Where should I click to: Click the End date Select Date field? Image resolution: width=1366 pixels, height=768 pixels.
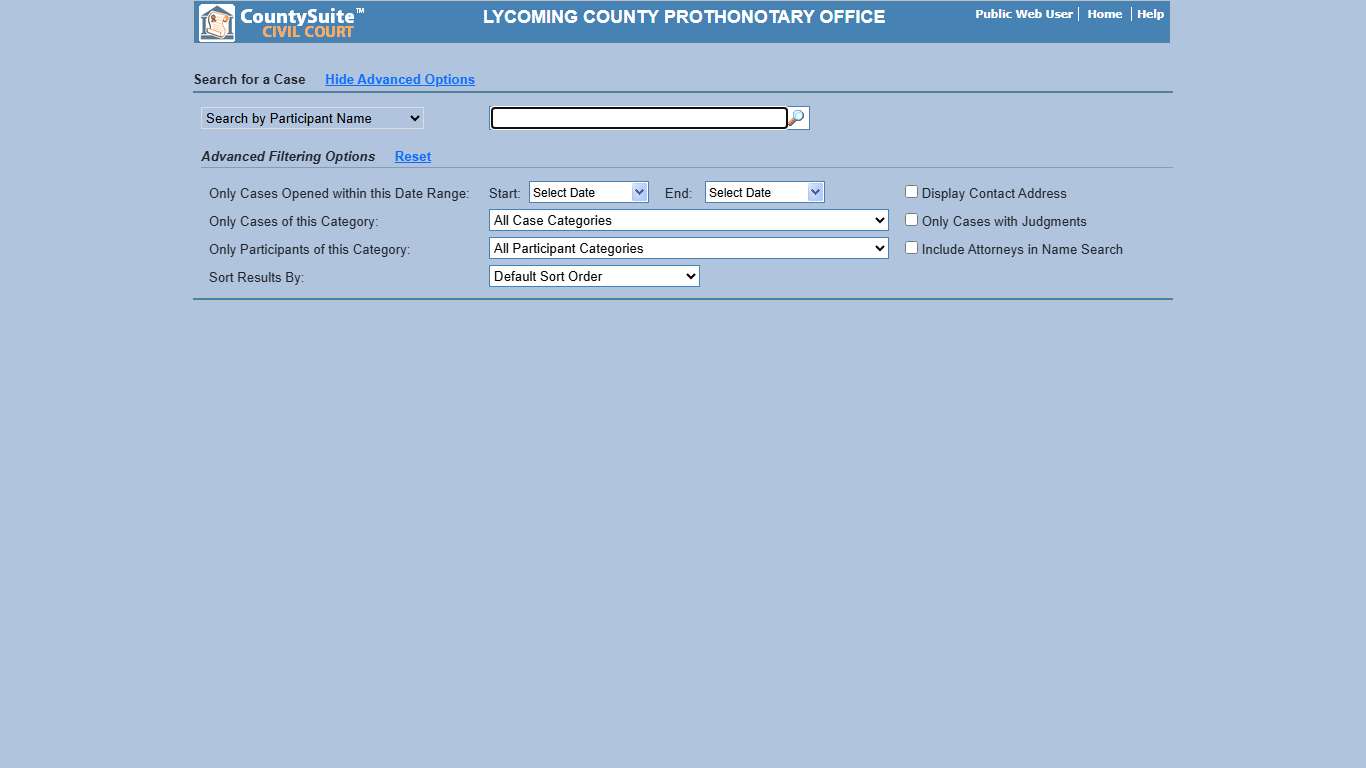756,192
